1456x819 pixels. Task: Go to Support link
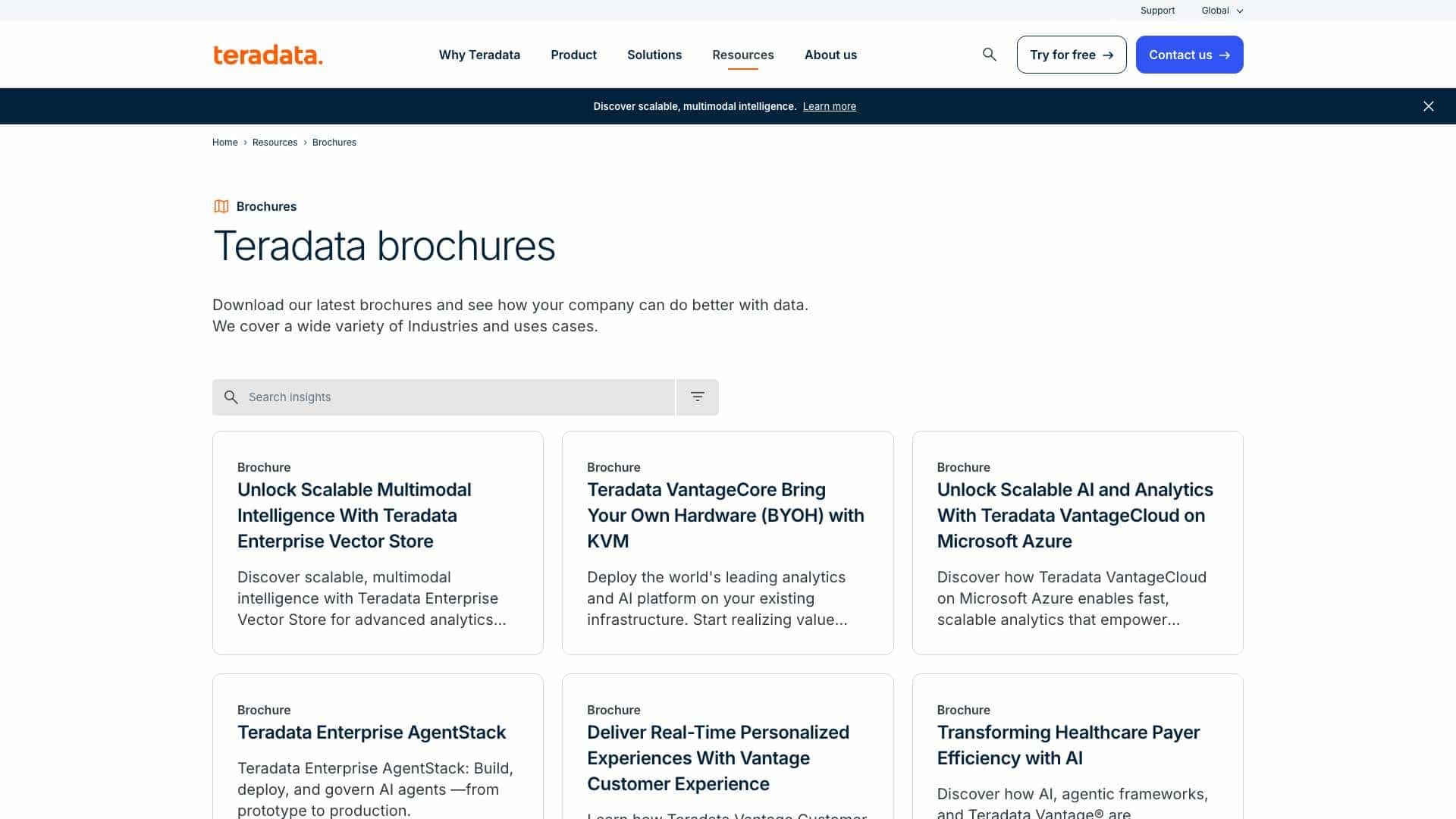pos(1157,11)
